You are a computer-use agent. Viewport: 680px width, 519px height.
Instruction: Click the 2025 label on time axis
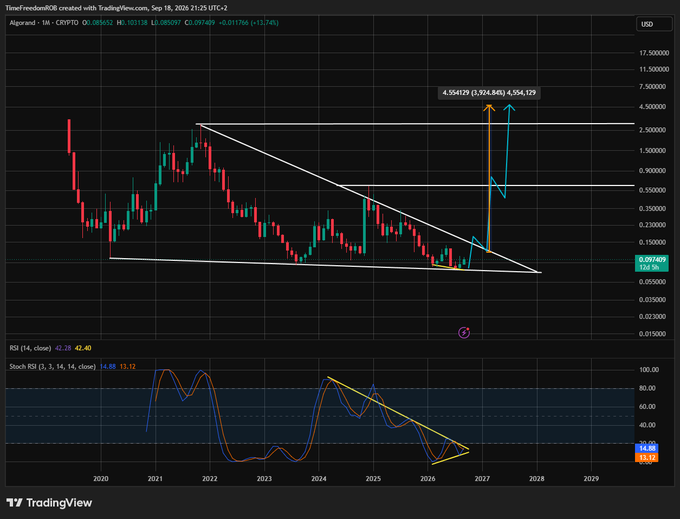(373, 479)
